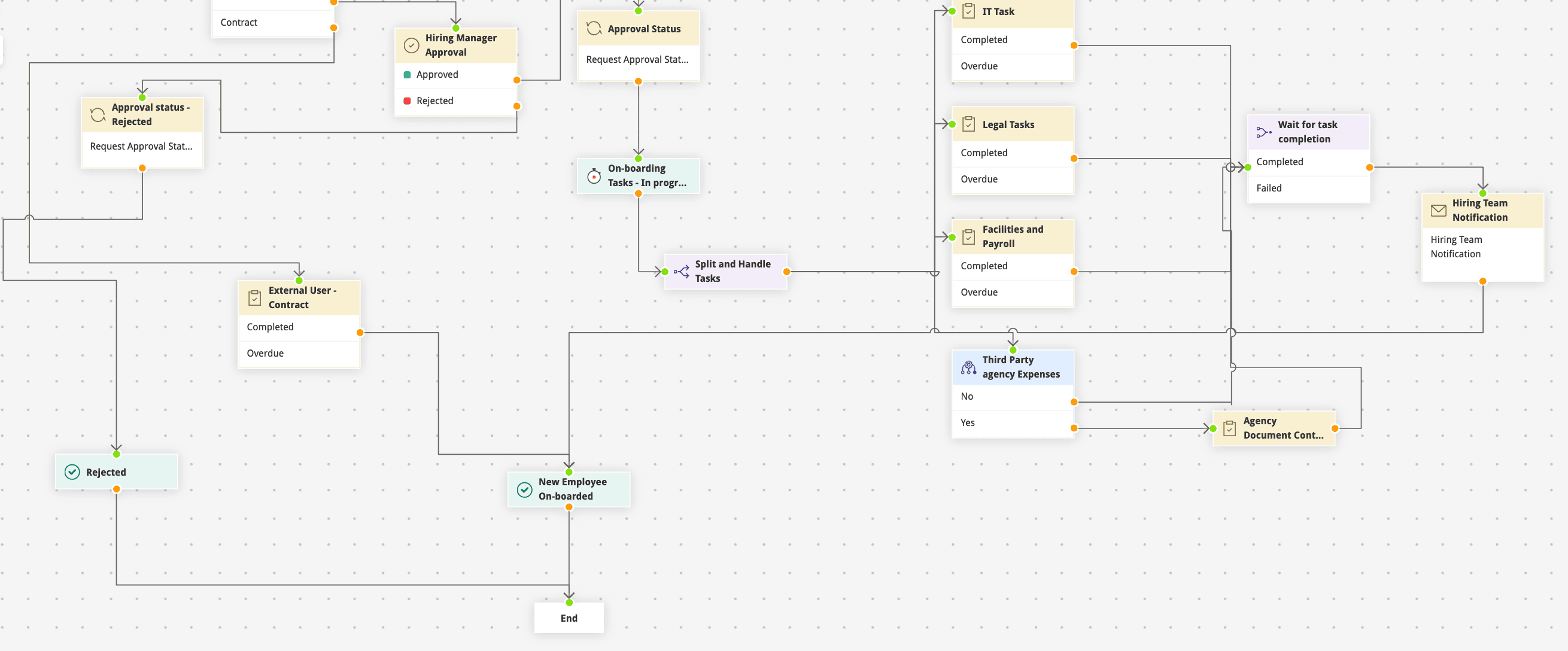The image size is (1568, 651).
Task: Click the On-boarding Tasks timer icon
Action: 594,176
